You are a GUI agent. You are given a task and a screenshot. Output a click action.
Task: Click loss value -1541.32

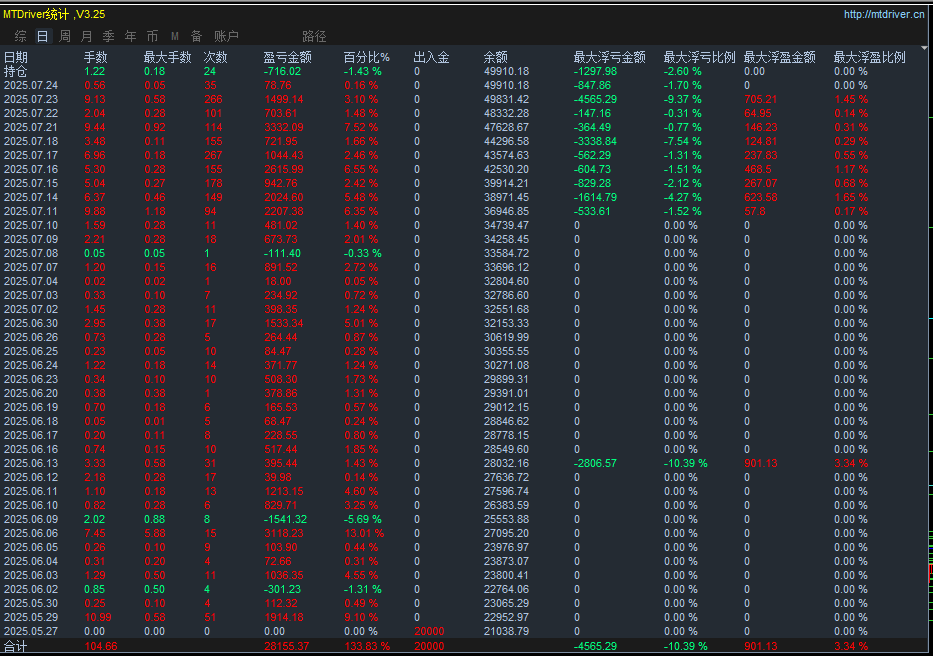click(286, 519)
